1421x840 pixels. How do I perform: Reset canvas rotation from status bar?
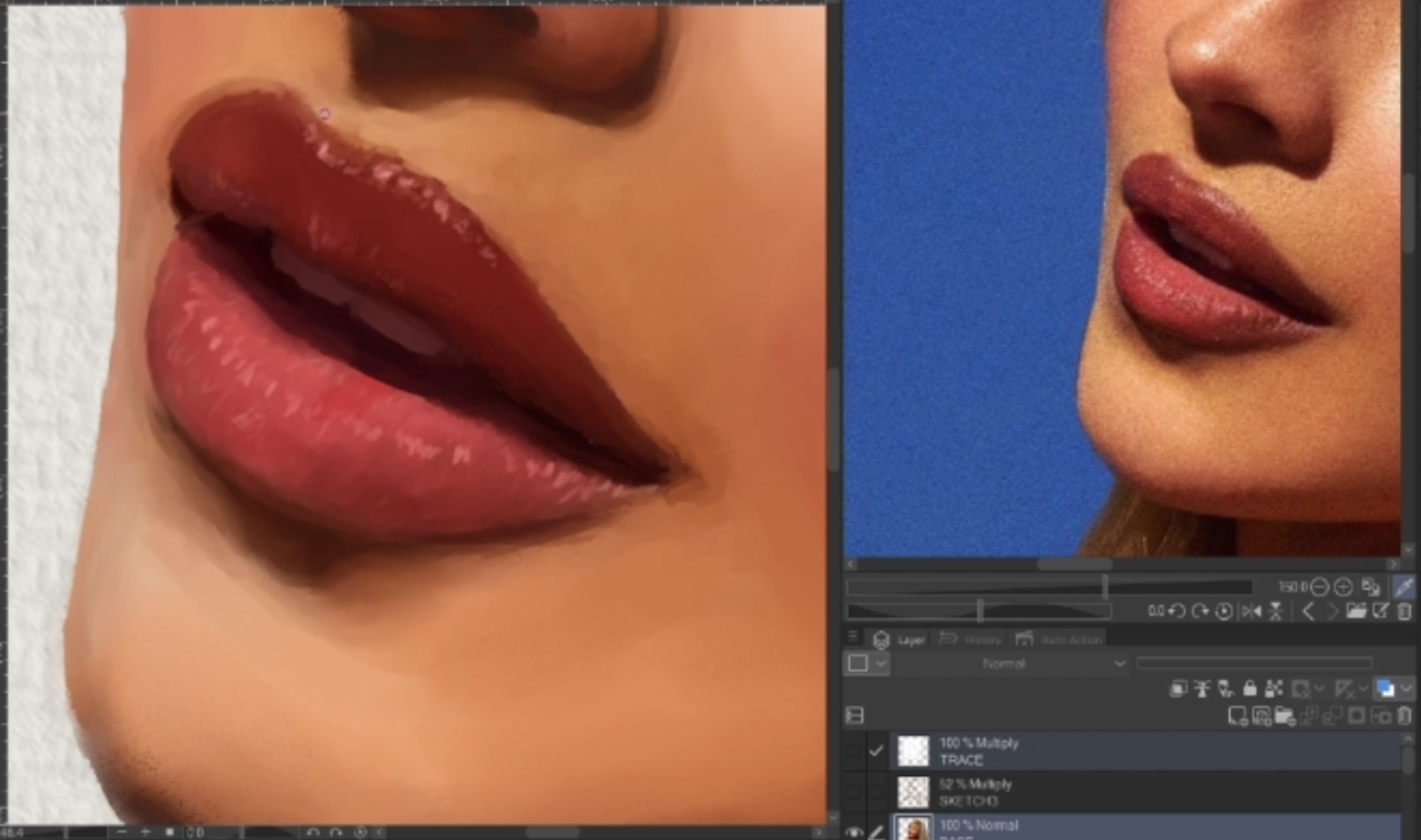pyautogui.click(x=360, y=831)
